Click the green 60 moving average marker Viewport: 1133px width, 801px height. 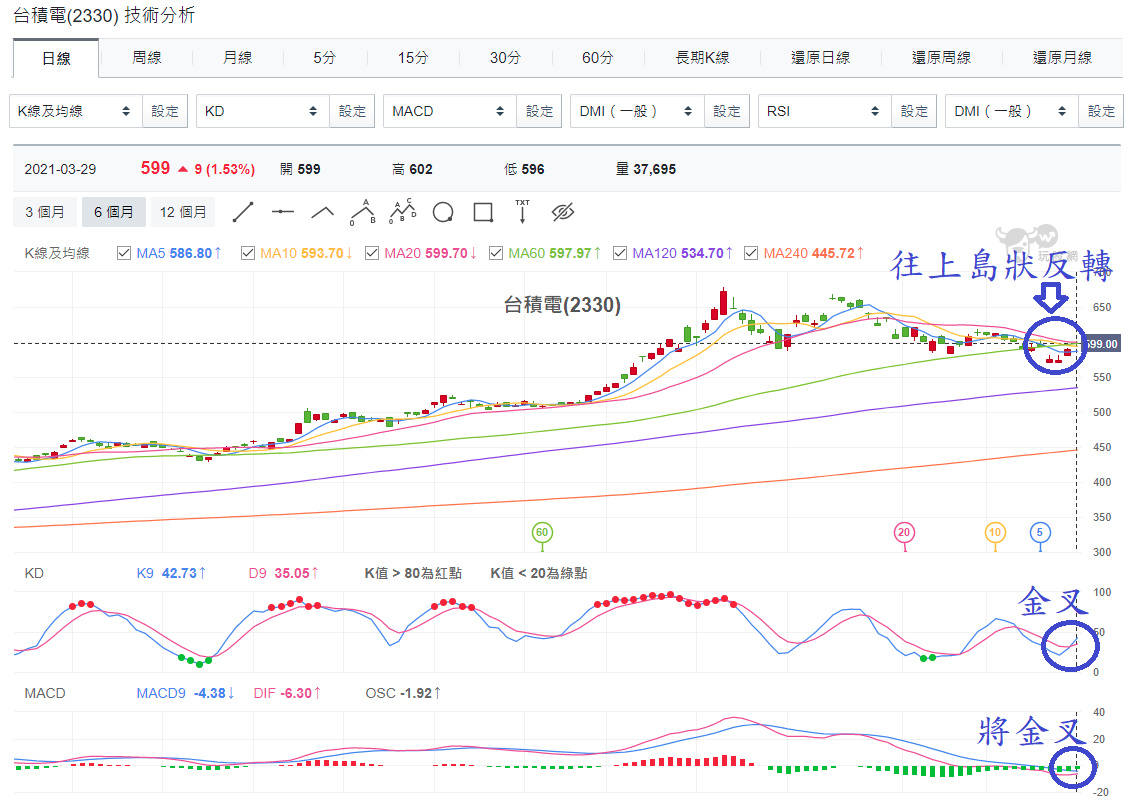click(541, 533)
